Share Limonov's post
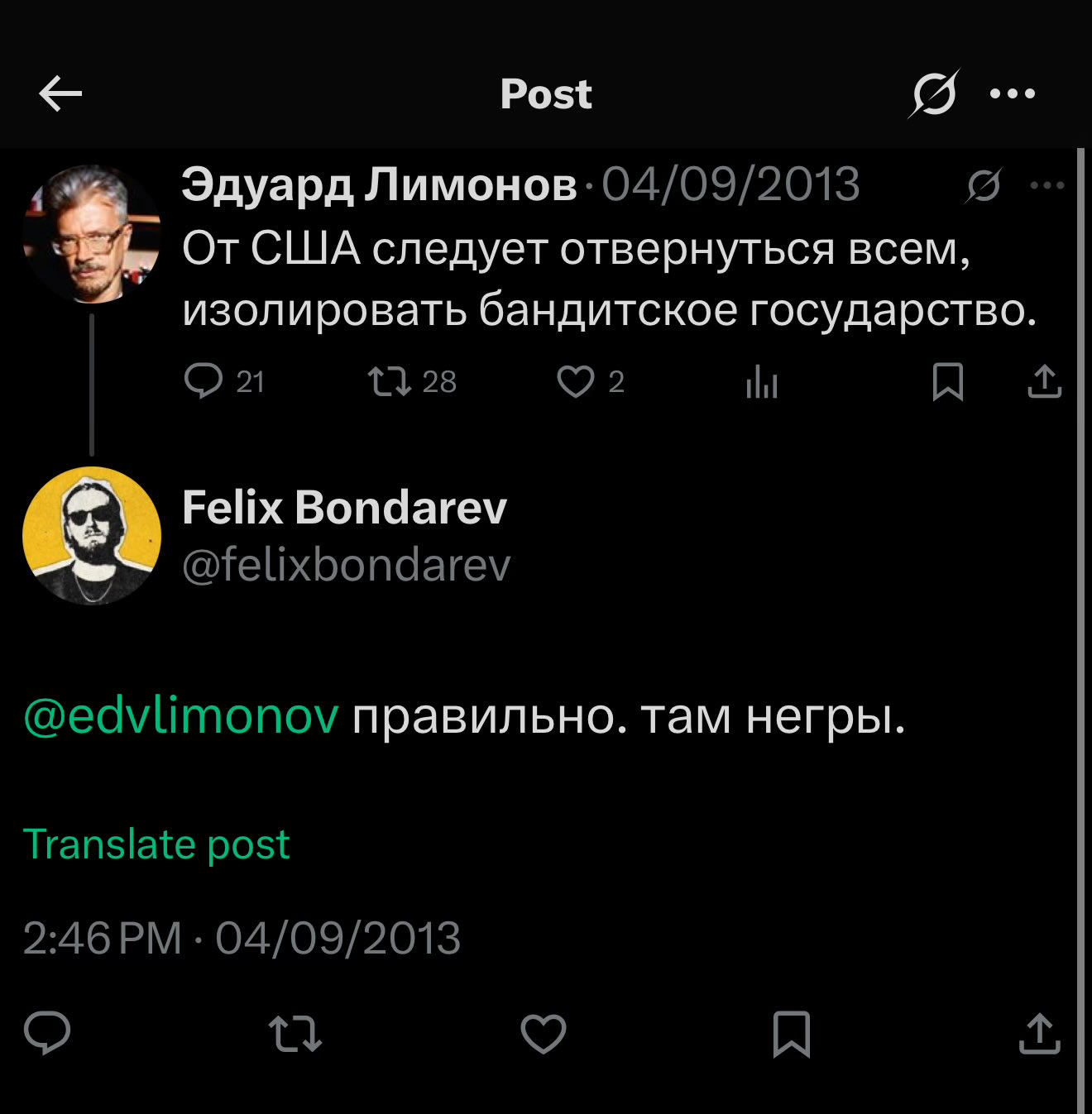The image size is (1092, 1114). point(1044,381)
